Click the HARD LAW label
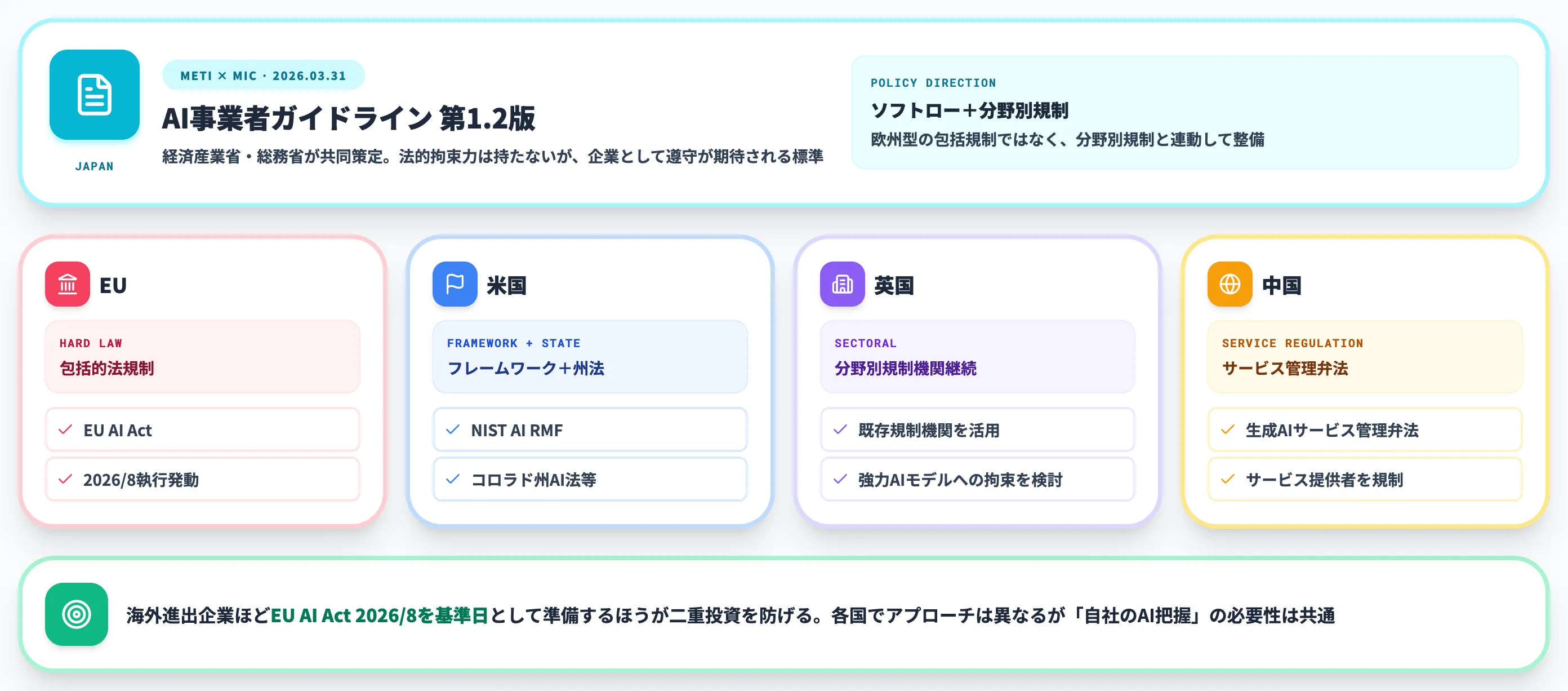This screenshot has height=691, width=1568. click(91, 343)
